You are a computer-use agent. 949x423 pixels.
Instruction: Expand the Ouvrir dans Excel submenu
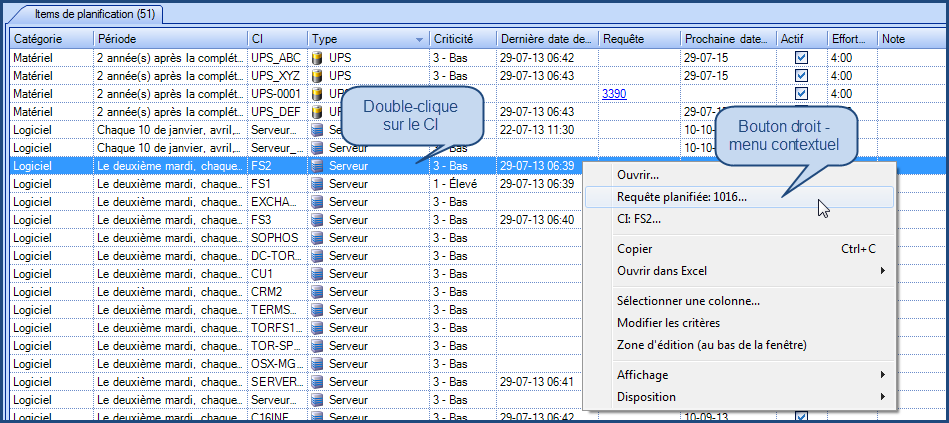882,271
